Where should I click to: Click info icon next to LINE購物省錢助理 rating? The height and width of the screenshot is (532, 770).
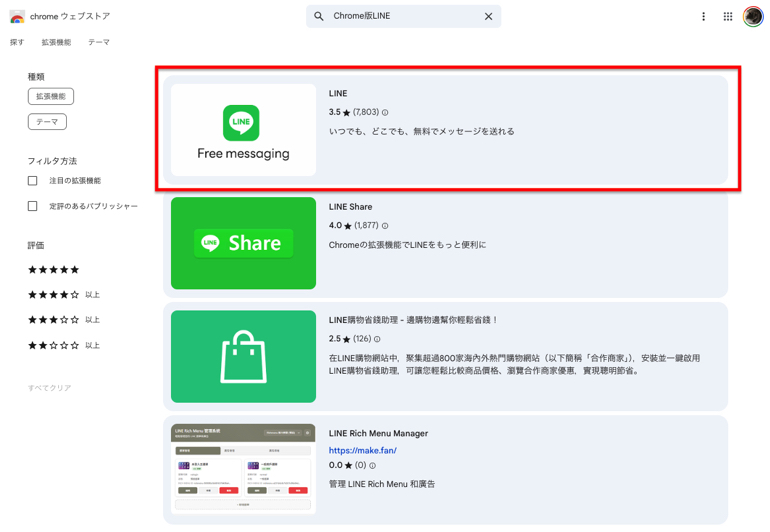(x=377, y=339)
